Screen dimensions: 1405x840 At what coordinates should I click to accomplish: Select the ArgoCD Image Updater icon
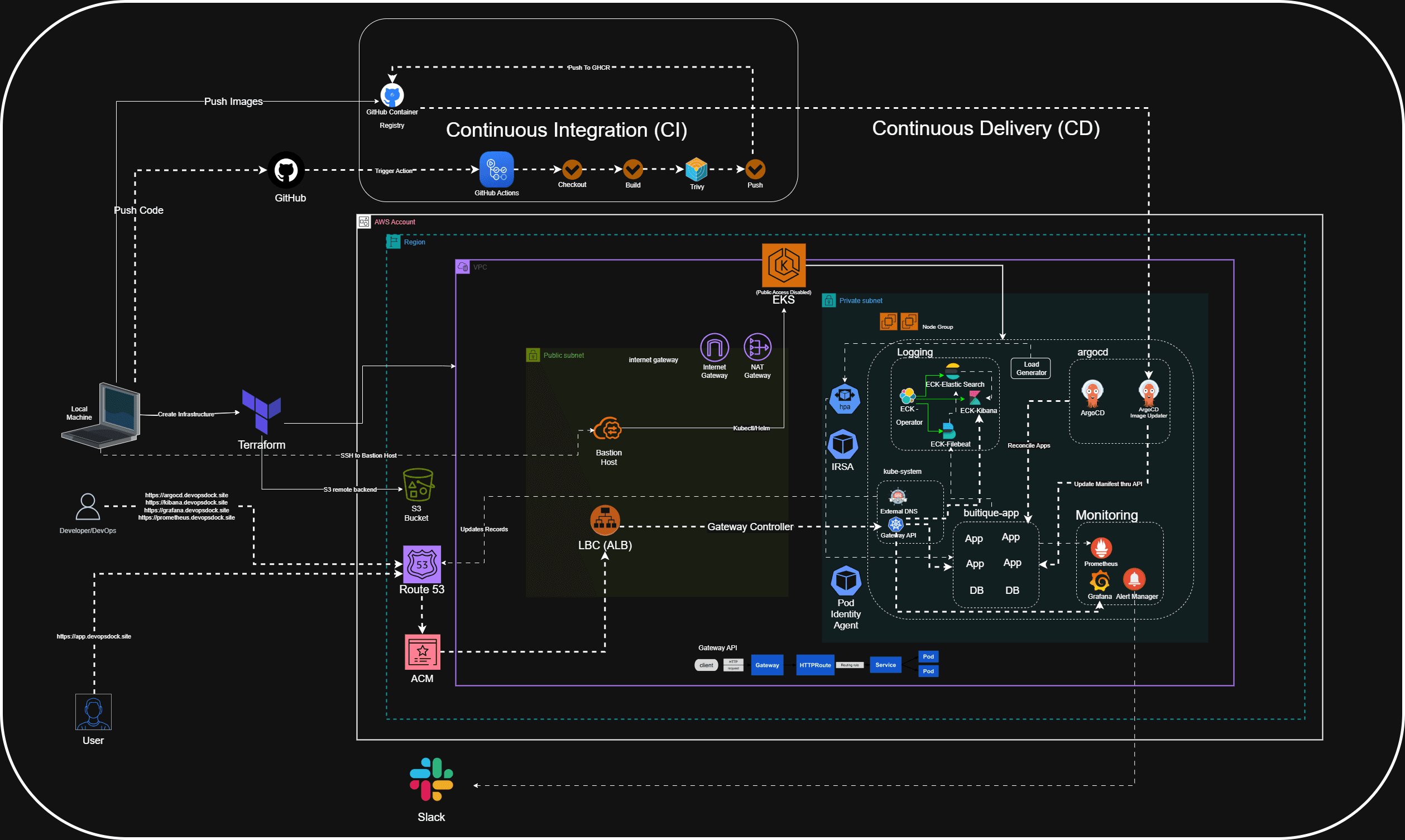coord(1149,392)
